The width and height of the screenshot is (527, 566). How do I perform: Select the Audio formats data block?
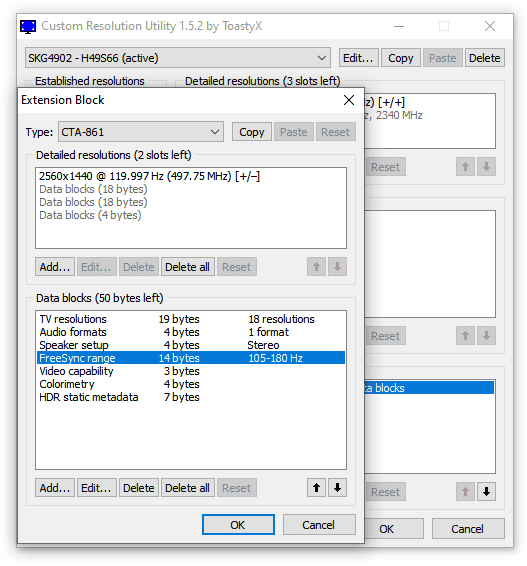(191, 332)
